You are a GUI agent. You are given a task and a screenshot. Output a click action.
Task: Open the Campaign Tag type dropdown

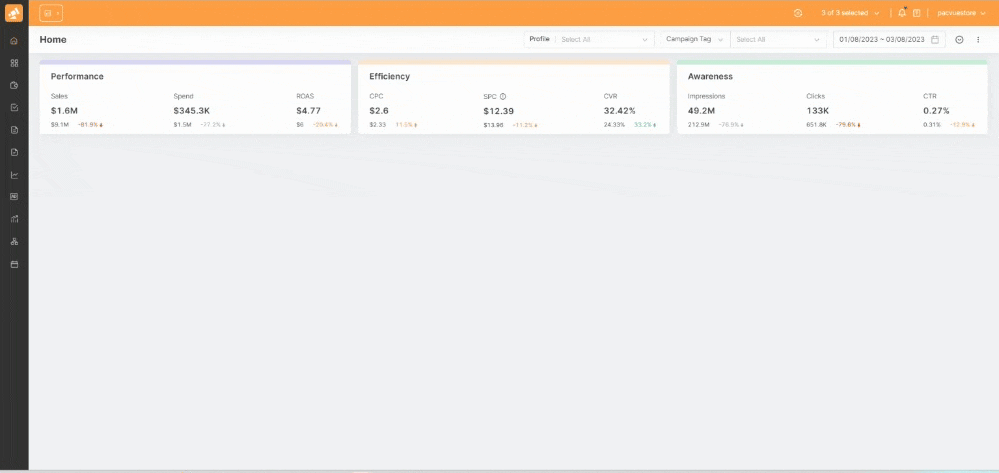(x=695, y=40)
